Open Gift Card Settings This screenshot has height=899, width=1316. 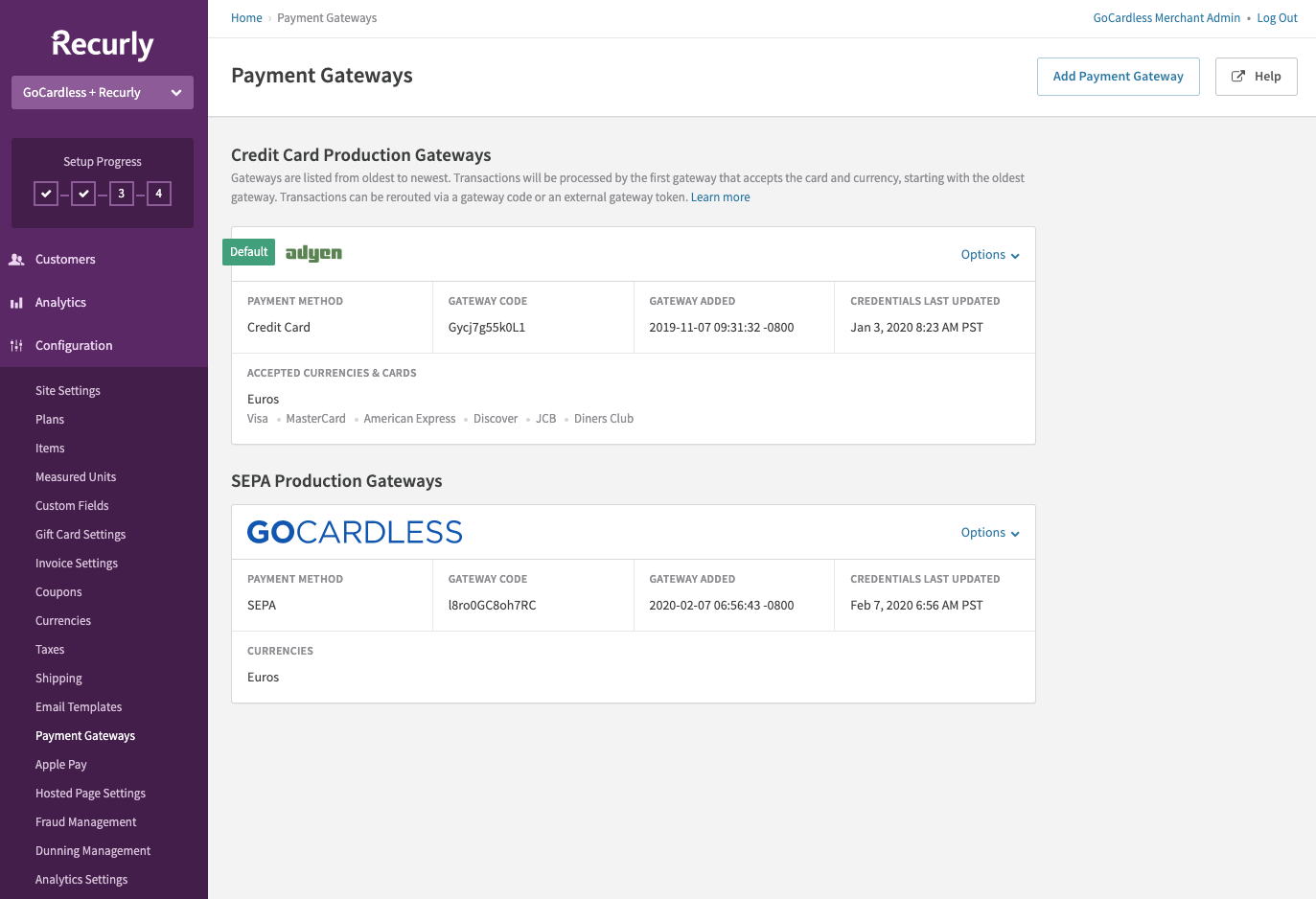[x=81, y=535]
